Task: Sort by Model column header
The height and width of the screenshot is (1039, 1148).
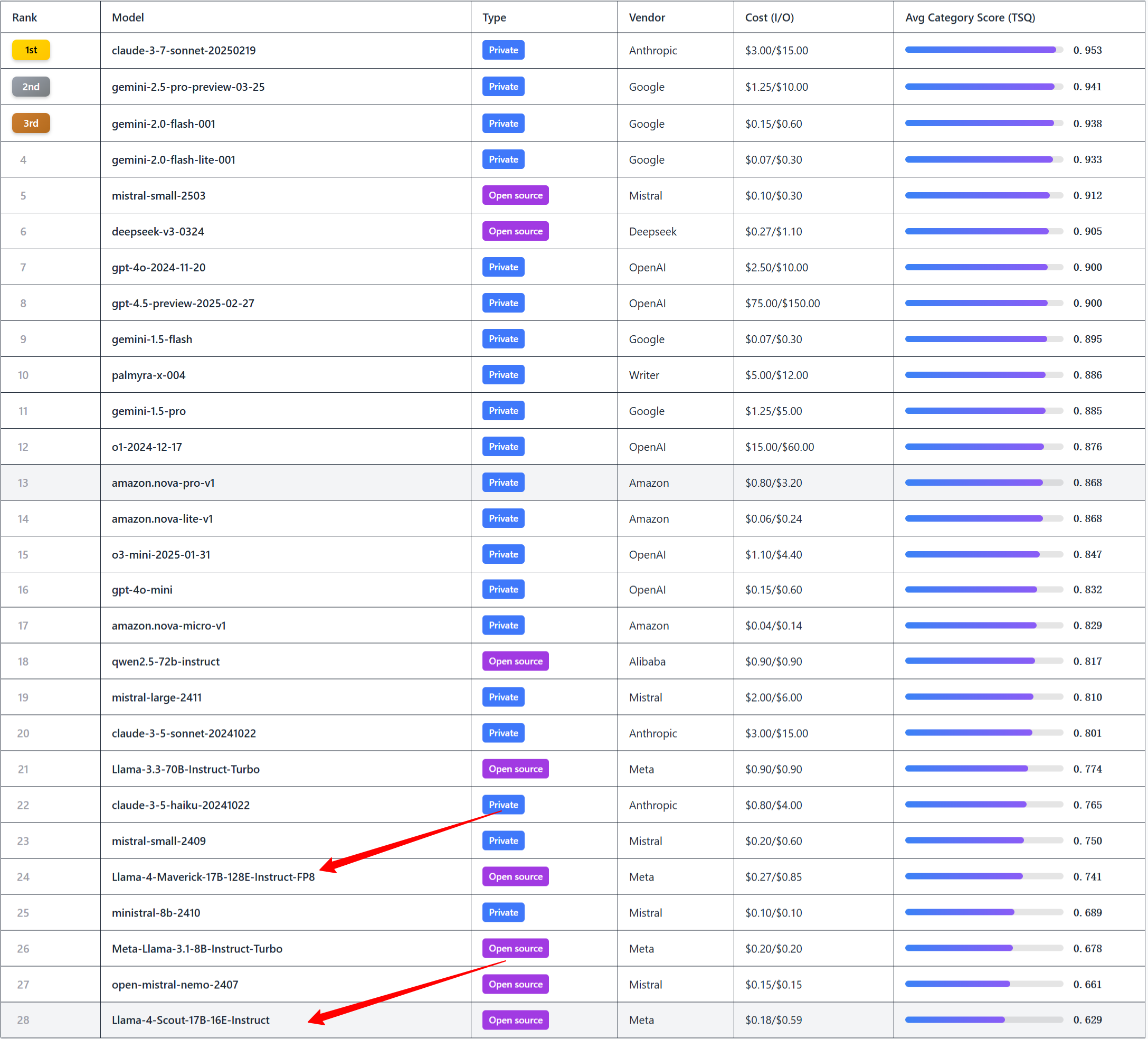Action: (128, 17)
